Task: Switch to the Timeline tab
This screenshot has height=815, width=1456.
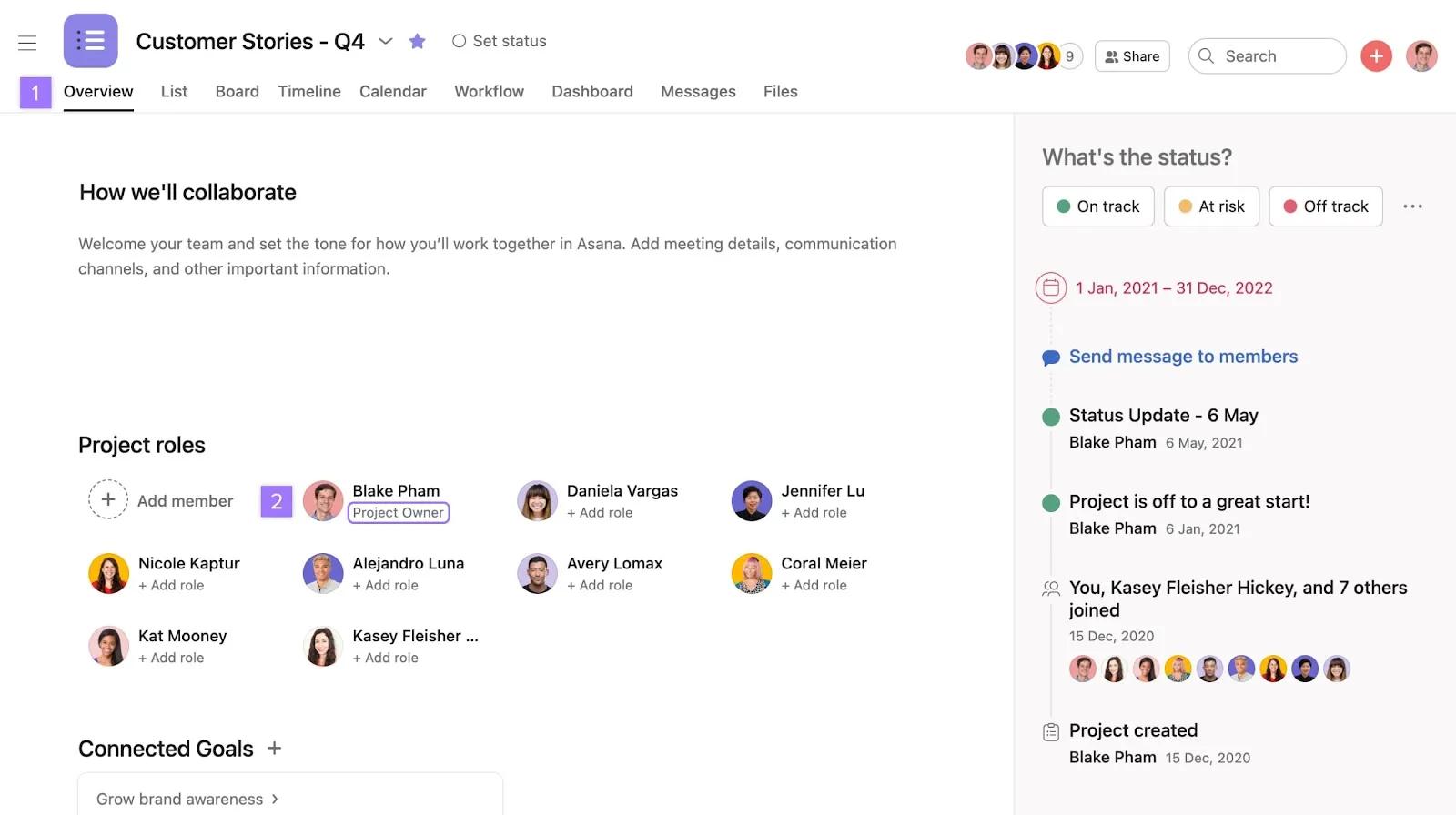Action: point(309,91)
